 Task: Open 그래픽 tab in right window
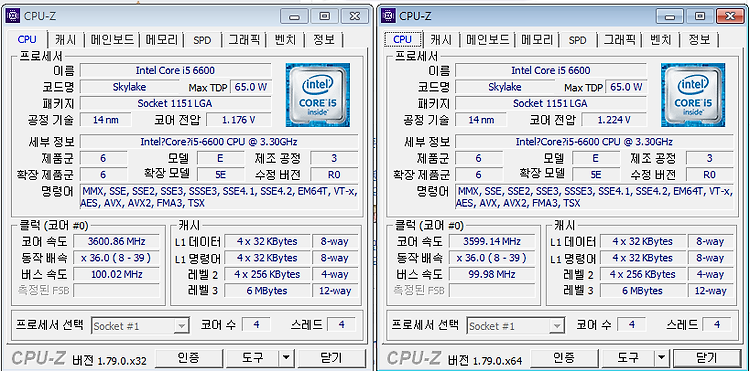618,40
